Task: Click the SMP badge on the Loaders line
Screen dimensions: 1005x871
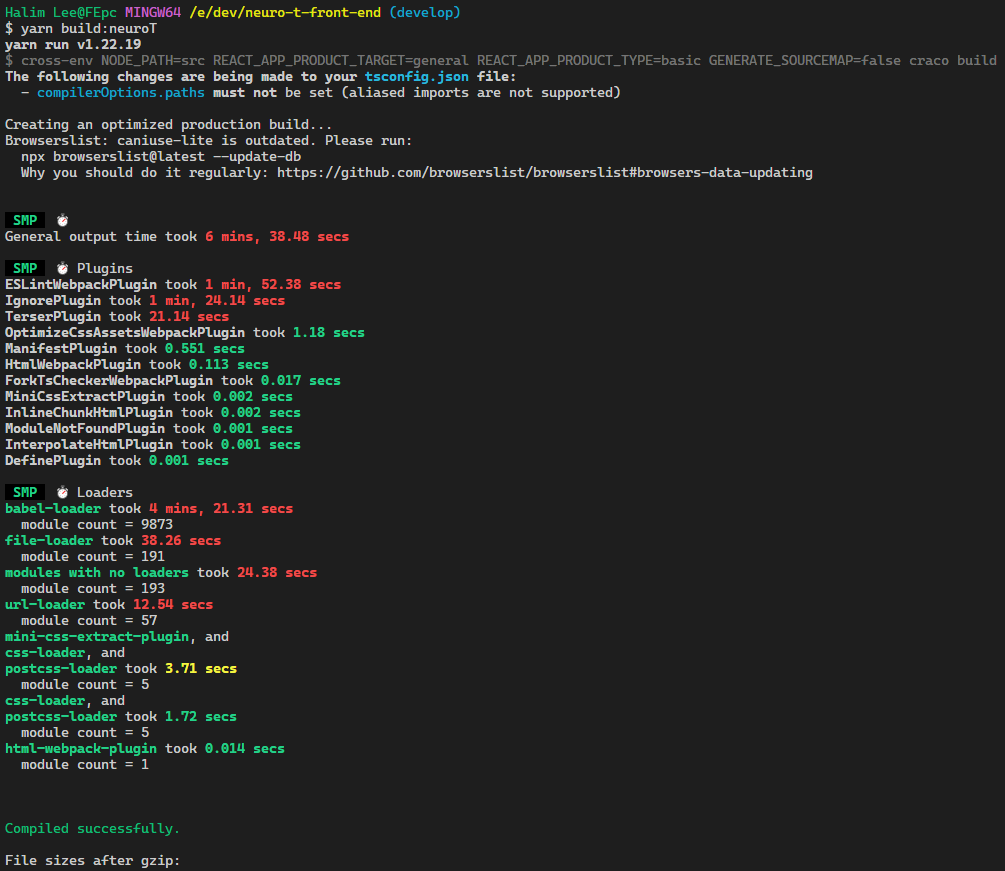Action: pos(25,492)
